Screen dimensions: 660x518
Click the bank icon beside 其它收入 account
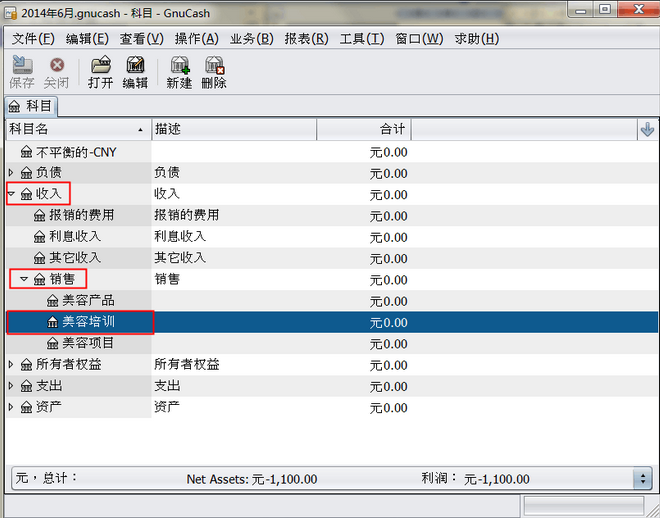tap(40, 258)
